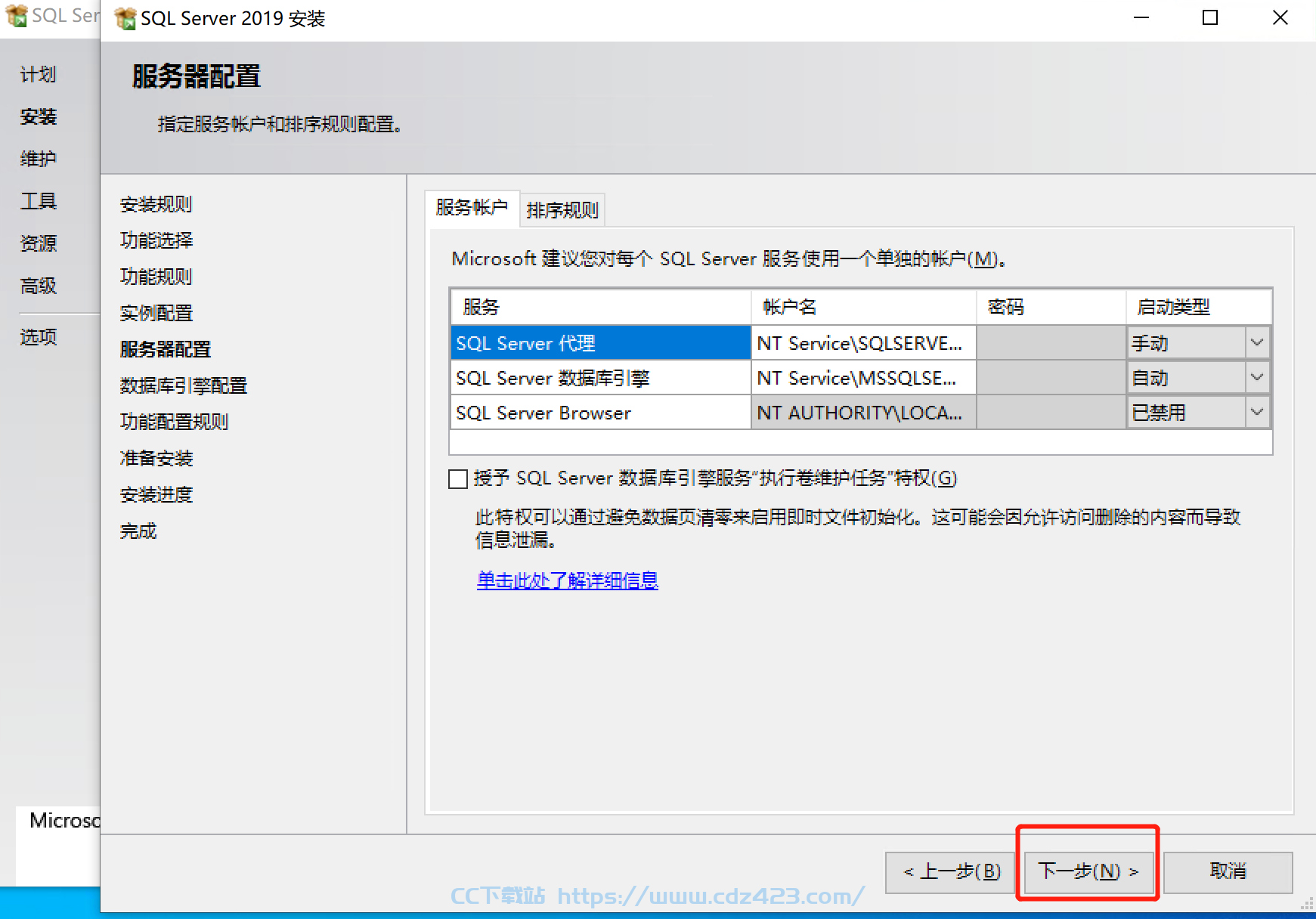
Task: Close the SQL Server 2019 安装 window
Action: pos(1280,17)
